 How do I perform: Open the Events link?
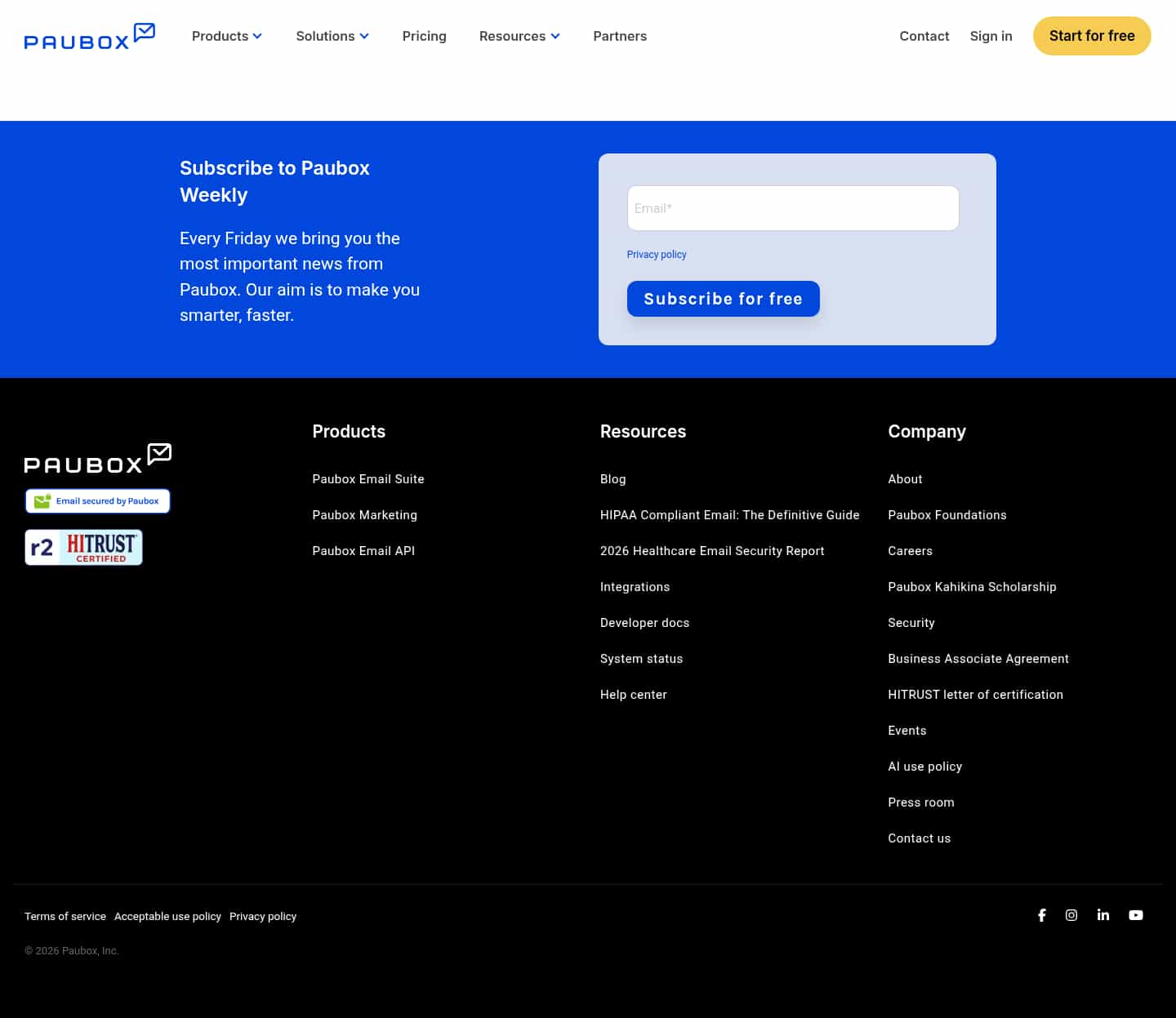pyautogui.click(x=907, y=731)
